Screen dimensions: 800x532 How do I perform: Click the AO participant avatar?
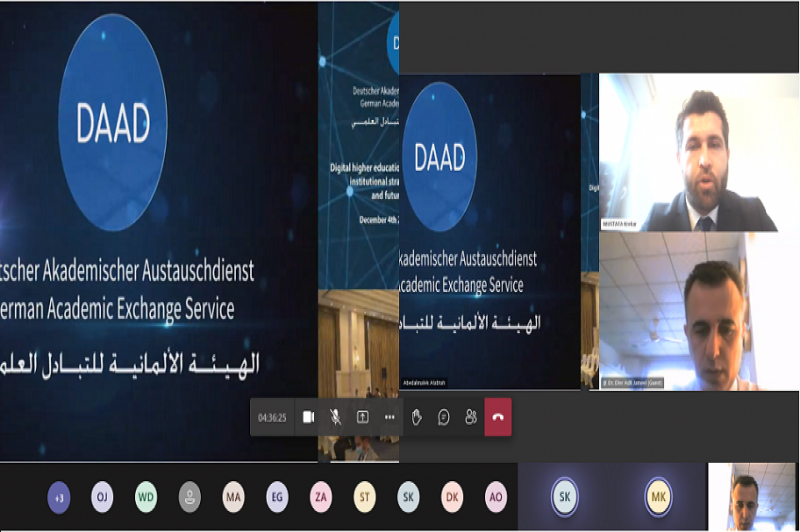[x=496, y=497]
